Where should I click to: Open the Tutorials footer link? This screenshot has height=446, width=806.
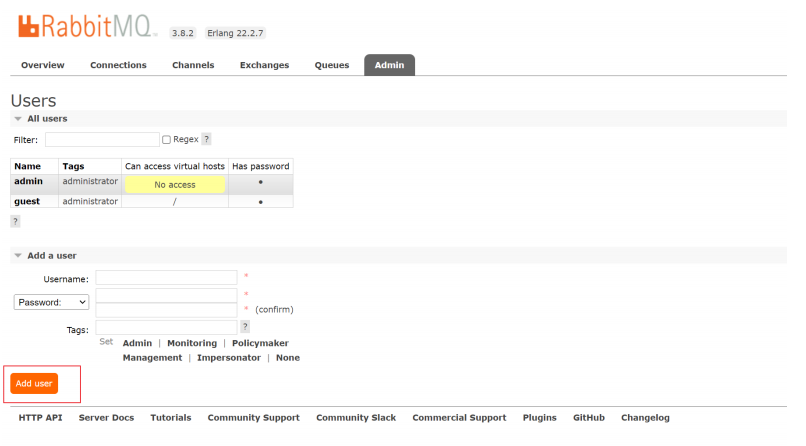[x=171, y=418]
